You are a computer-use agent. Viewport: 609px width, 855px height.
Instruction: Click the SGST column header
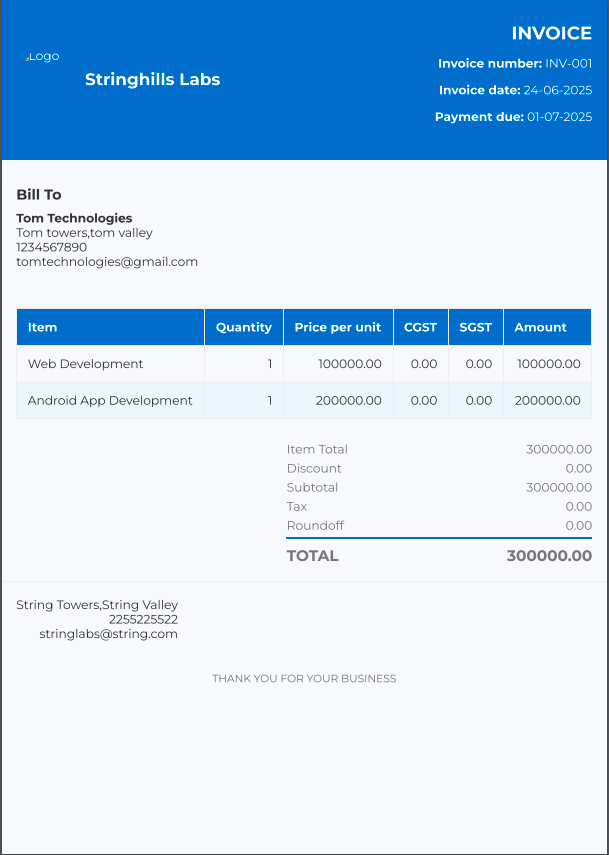tap(475, 327)
